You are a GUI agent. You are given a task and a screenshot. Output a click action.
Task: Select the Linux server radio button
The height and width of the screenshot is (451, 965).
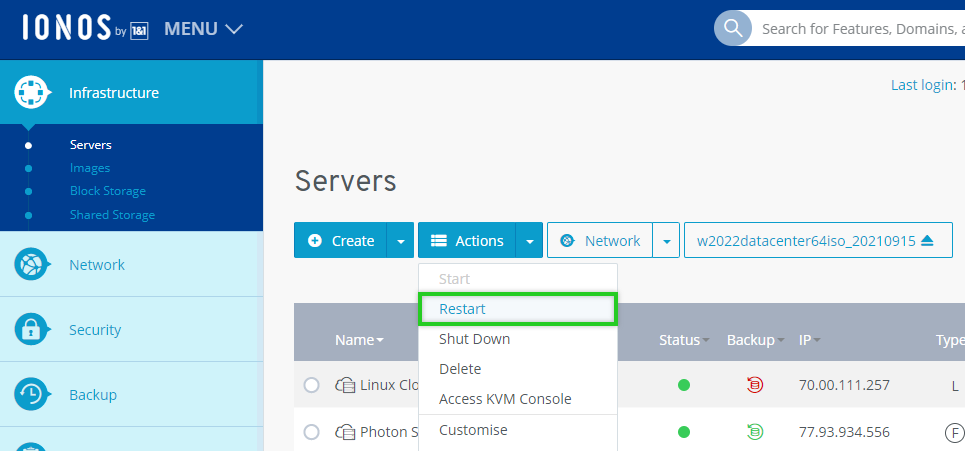311,385
